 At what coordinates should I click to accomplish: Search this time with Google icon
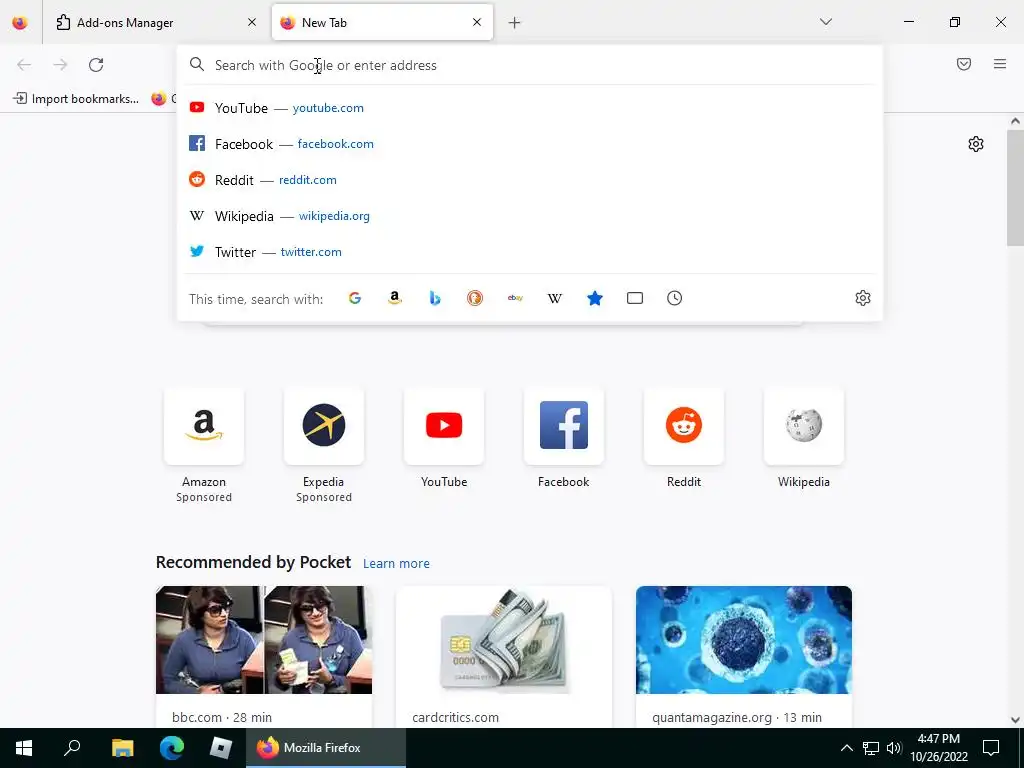pos(355,298)
